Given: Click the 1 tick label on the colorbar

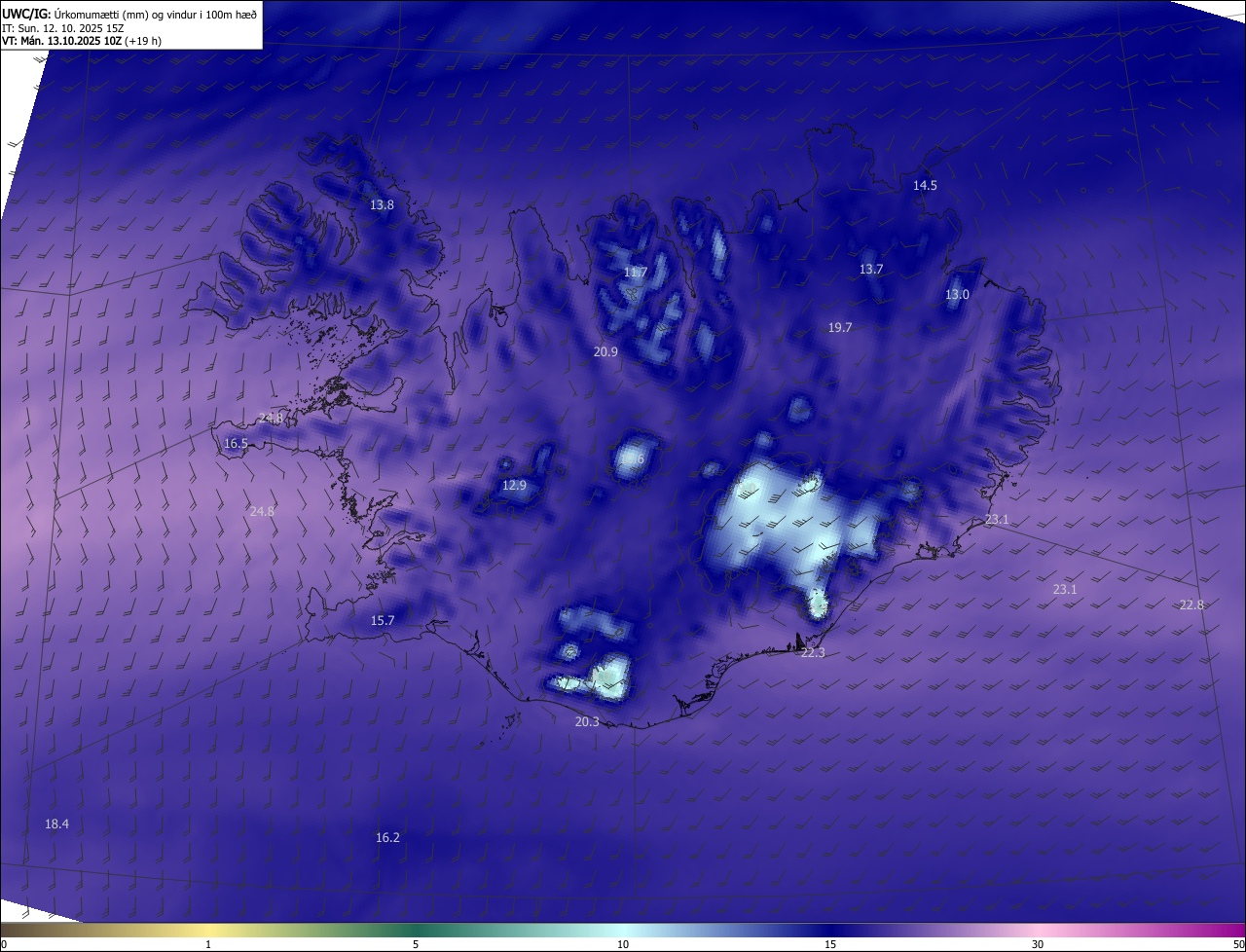Looking at the screenshot, I should point(208,944).
